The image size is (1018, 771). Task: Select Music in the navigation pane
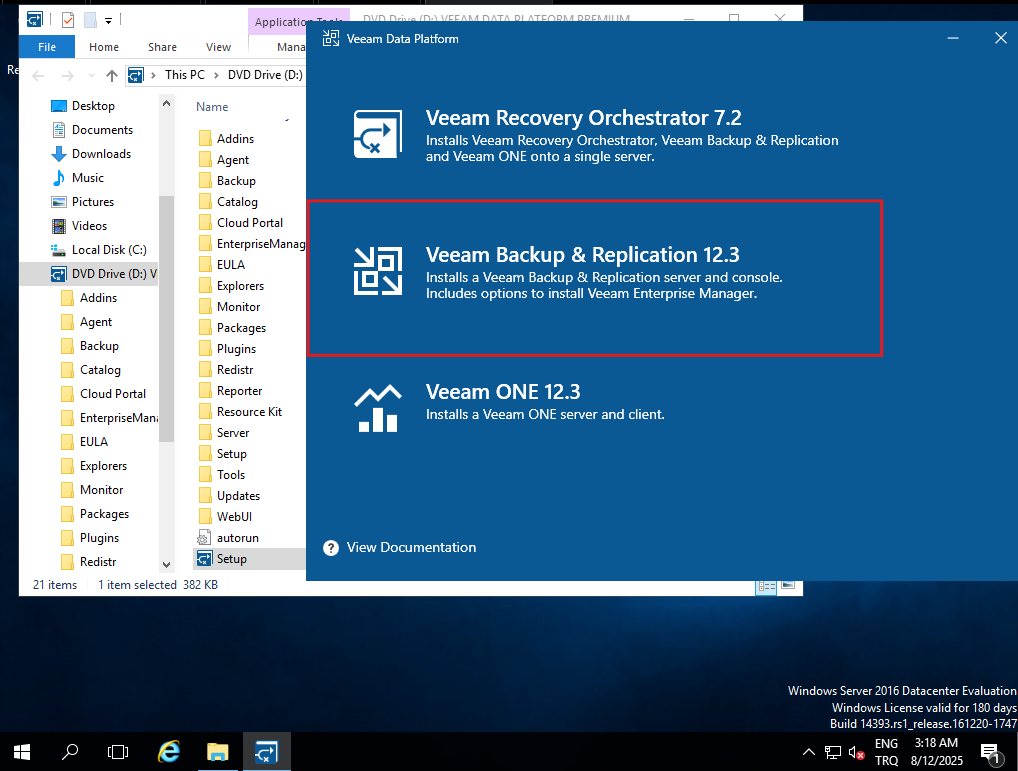pos(88,178)
